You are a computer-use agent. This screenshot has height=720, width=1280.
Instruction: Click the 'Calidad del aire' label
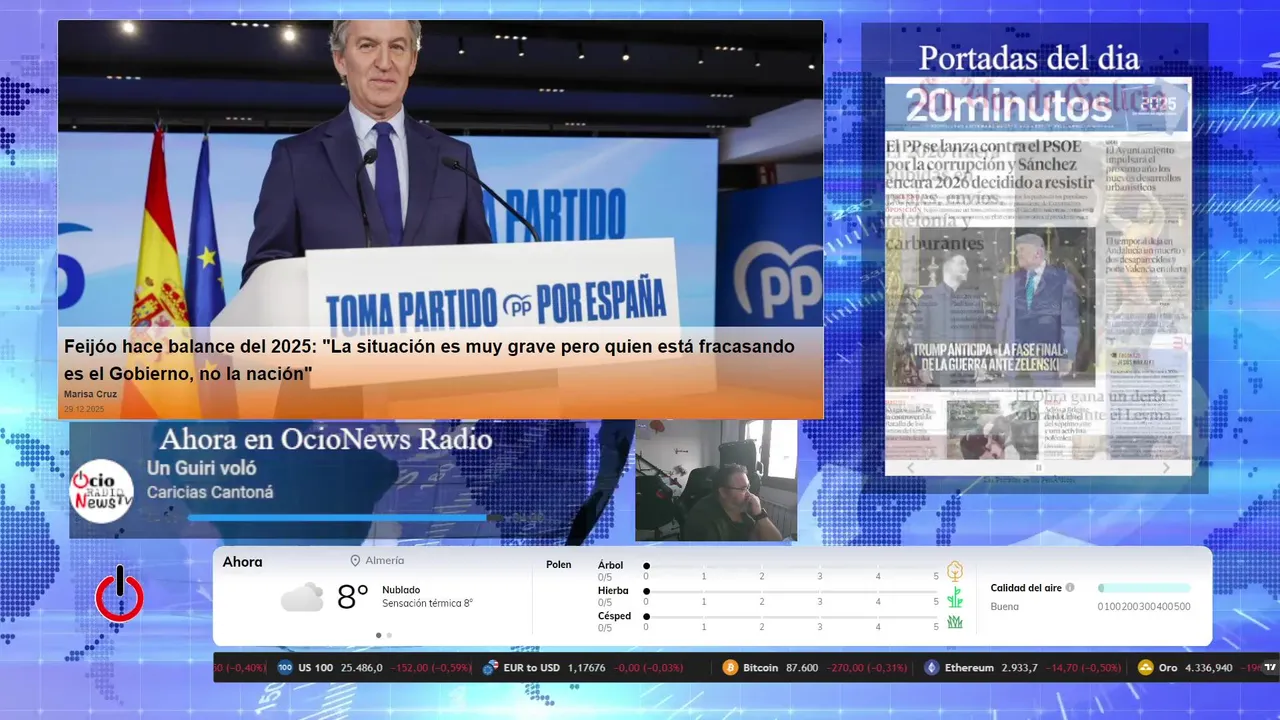coord(1026,588)
